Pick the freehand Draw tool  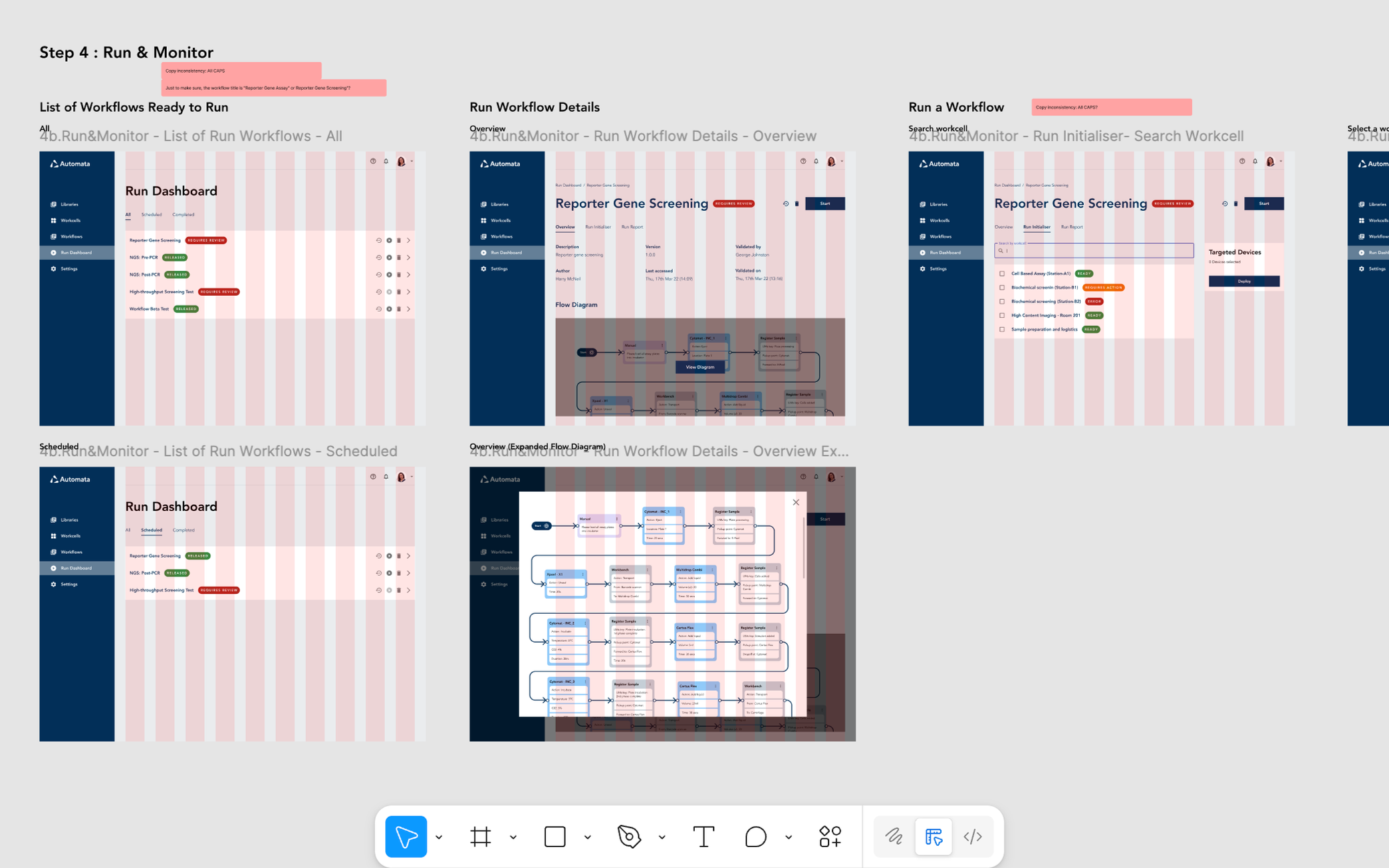(894, 836)
